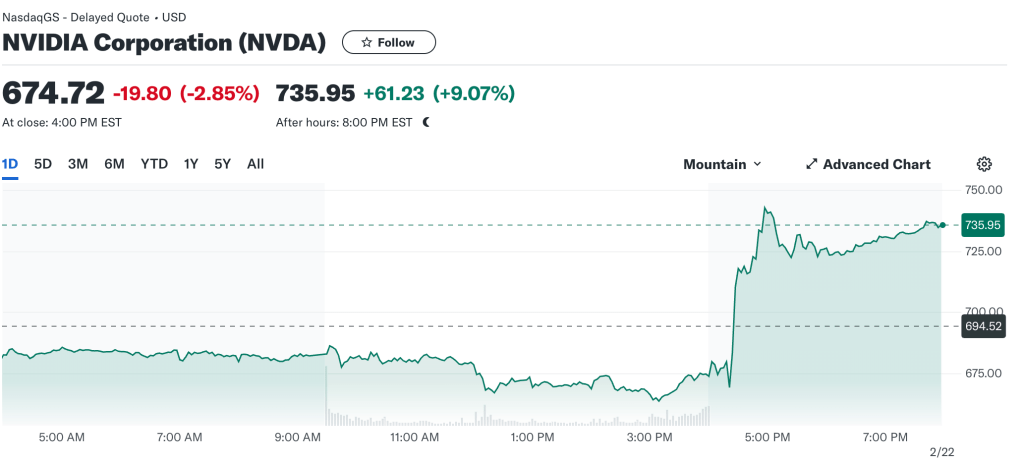Image resolution: width=1023 pixels, height=467 pixels.
Task: Click the after-hours moon icon
Action: coord(426,123)
